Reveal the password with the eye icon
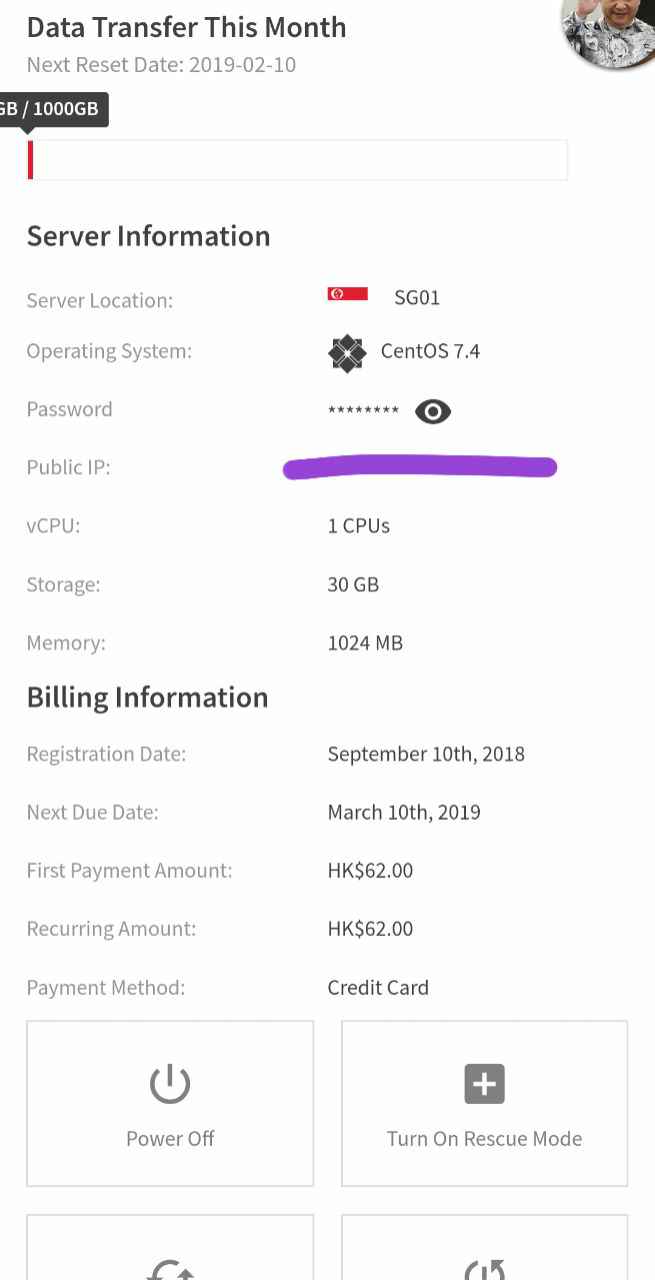 coord(433,411)
